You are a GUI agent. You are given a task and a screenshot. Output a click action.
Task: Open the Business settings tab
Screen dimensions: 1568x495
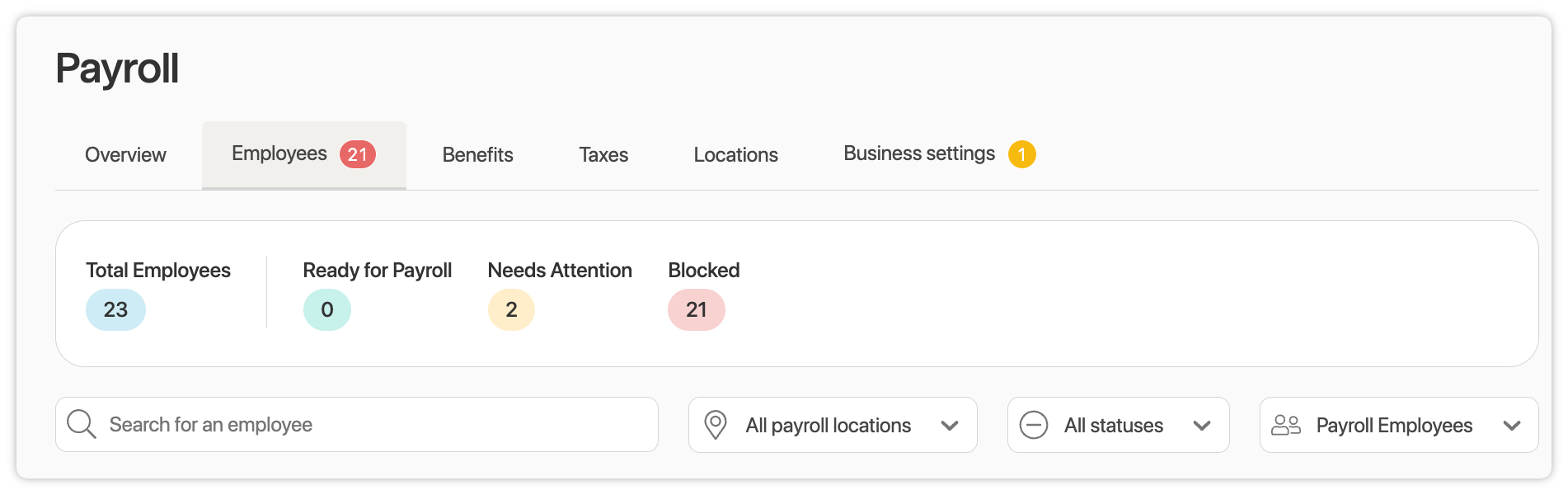(918, 154)
